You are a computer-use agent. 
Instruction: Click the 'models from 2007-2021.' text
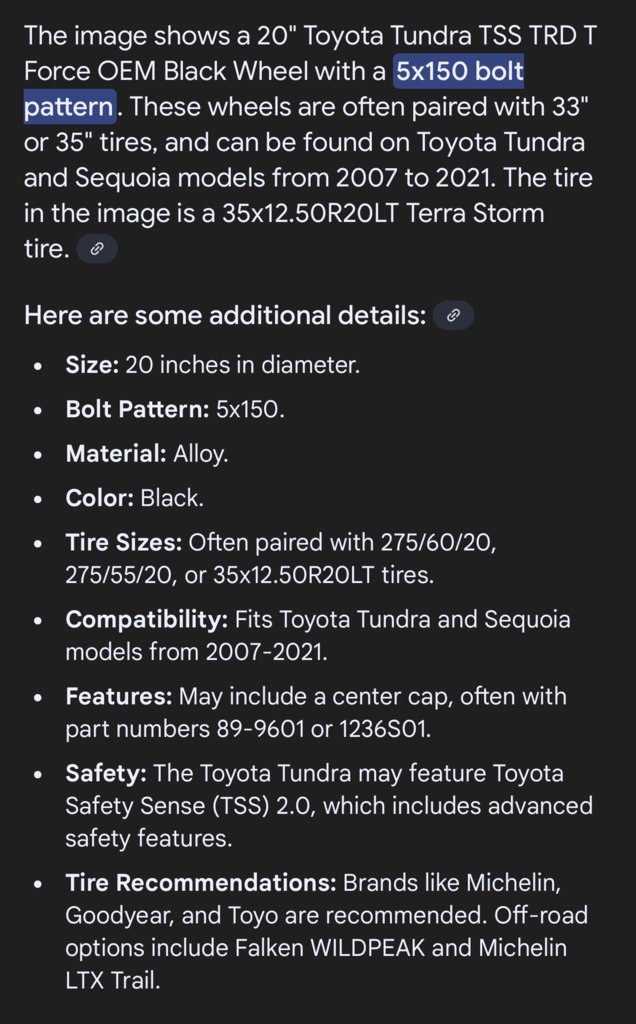coord(197,652)
